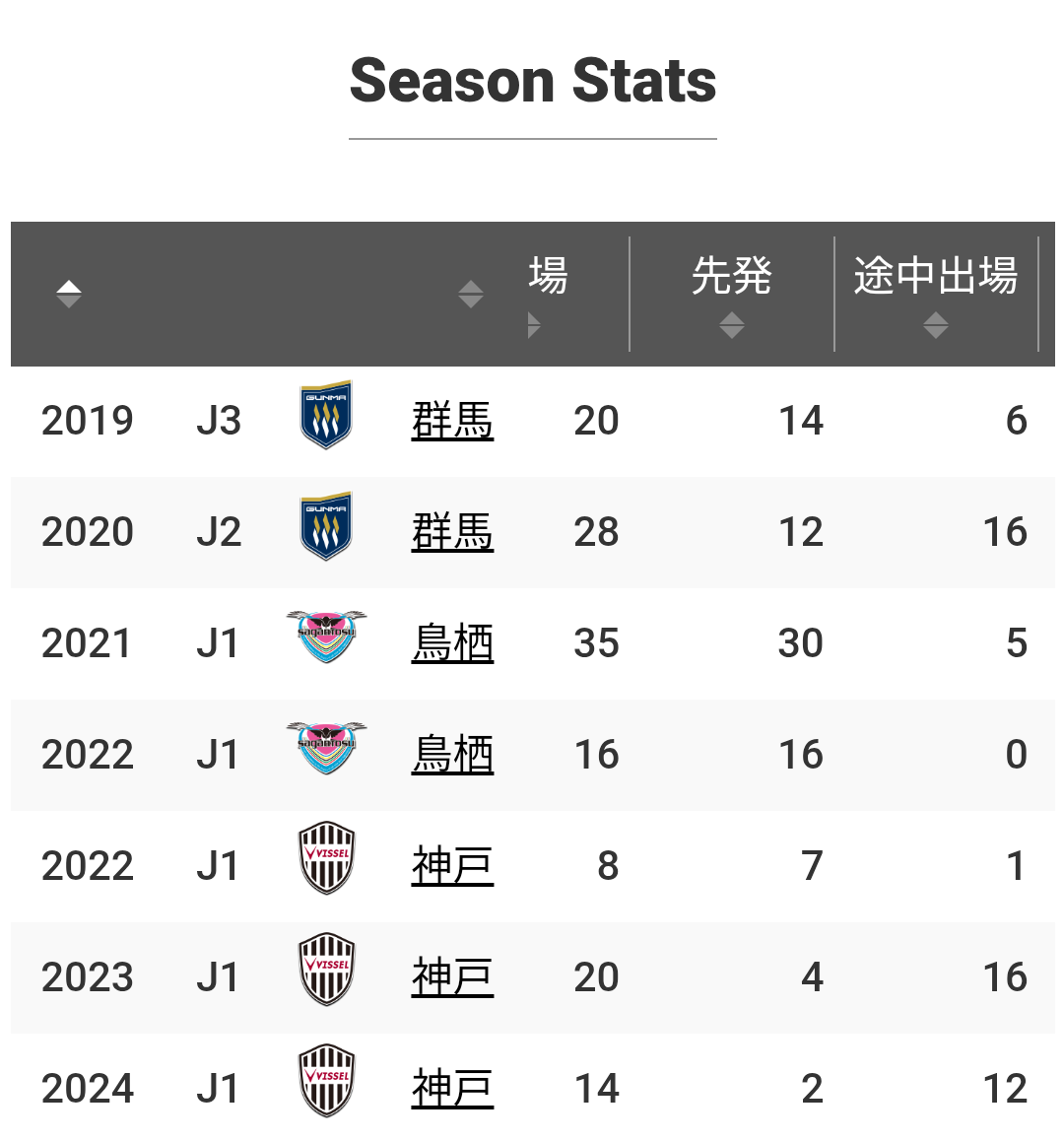Click Vissel crest in 2024 row
This screenshot has height=1141, width=1064.
pos(327,1081)
